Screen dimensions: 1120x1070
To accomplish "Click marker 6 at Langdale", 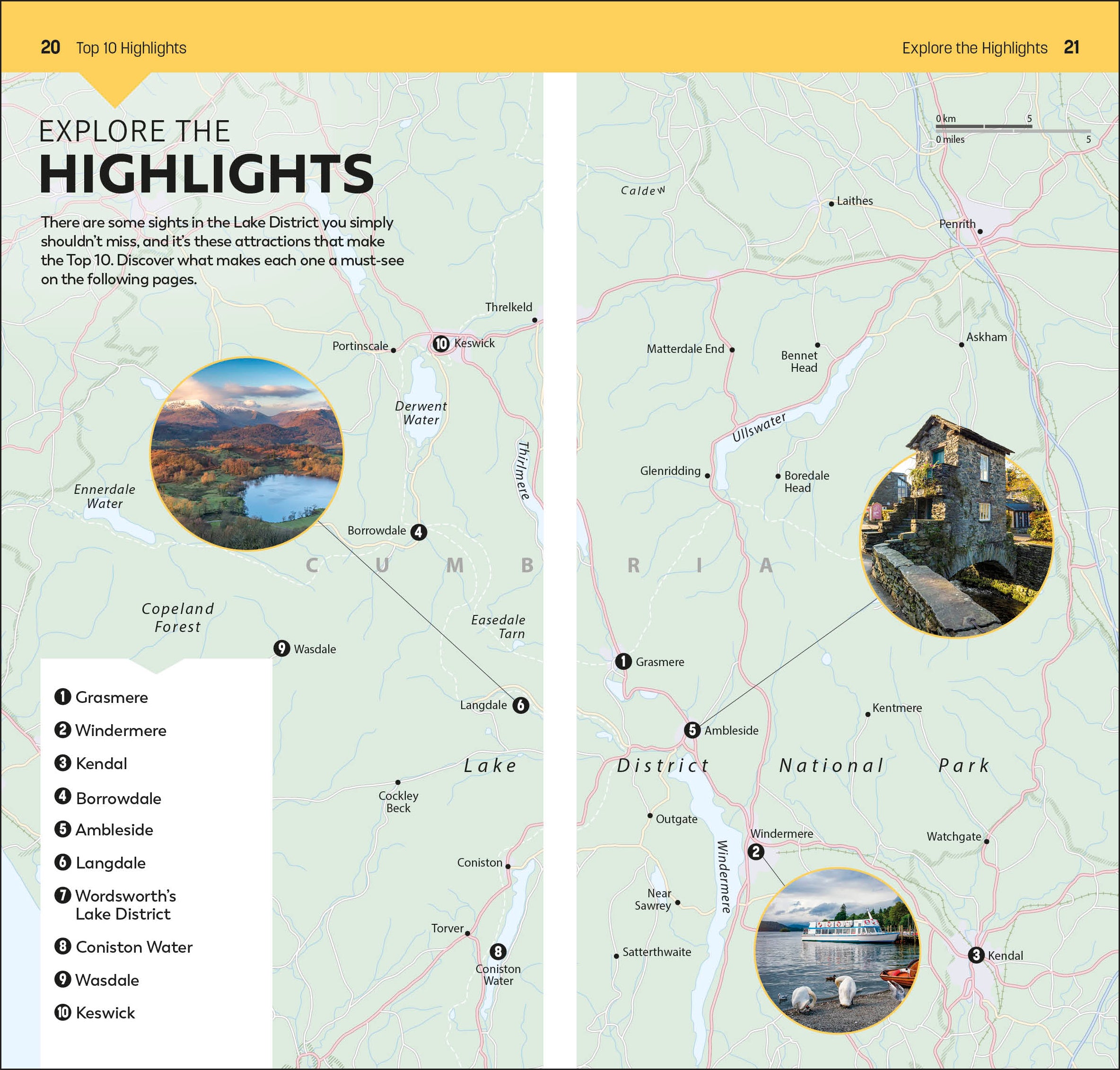I will 521,706.
